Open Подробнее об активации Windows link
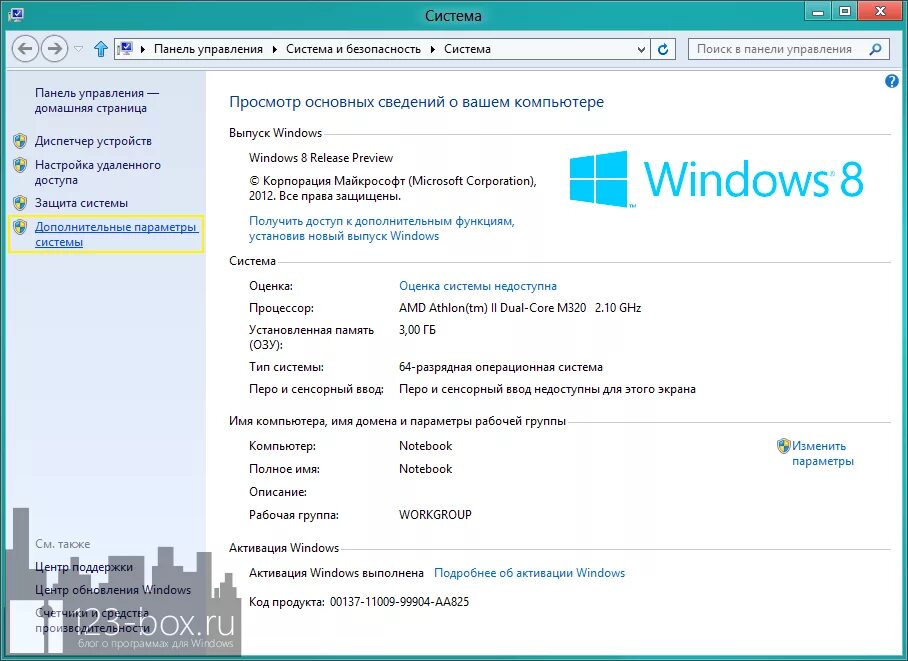The height and width of the screenshot is (661, 908). point(529,573)
